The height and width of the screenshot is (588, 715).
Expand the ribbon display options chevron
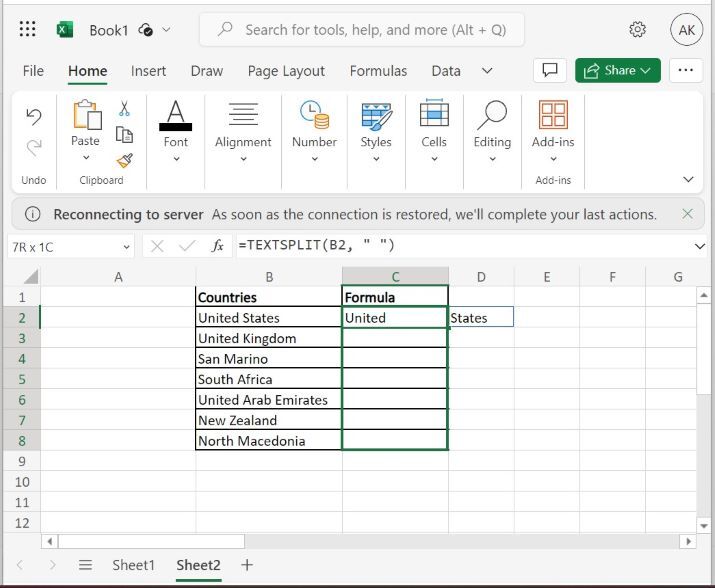pyautogui.click(x=688, y=179)
